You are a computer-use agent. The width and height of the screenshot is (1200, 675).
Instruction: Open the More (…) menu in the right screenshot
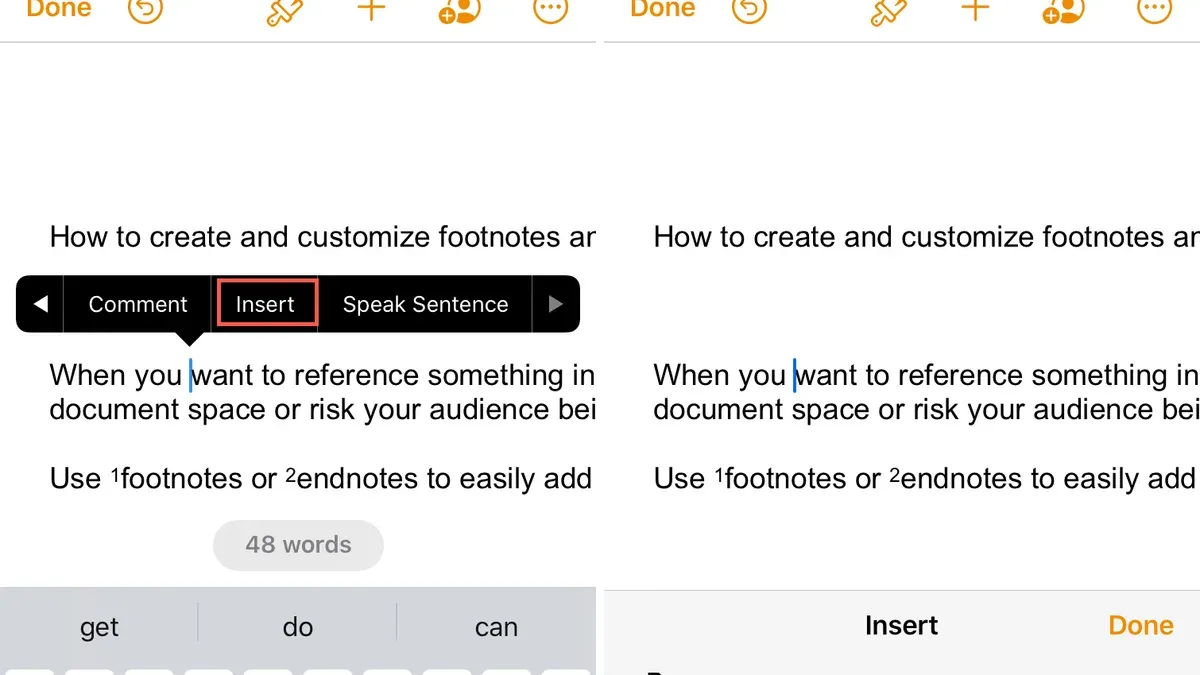(x=1153, y=10)
